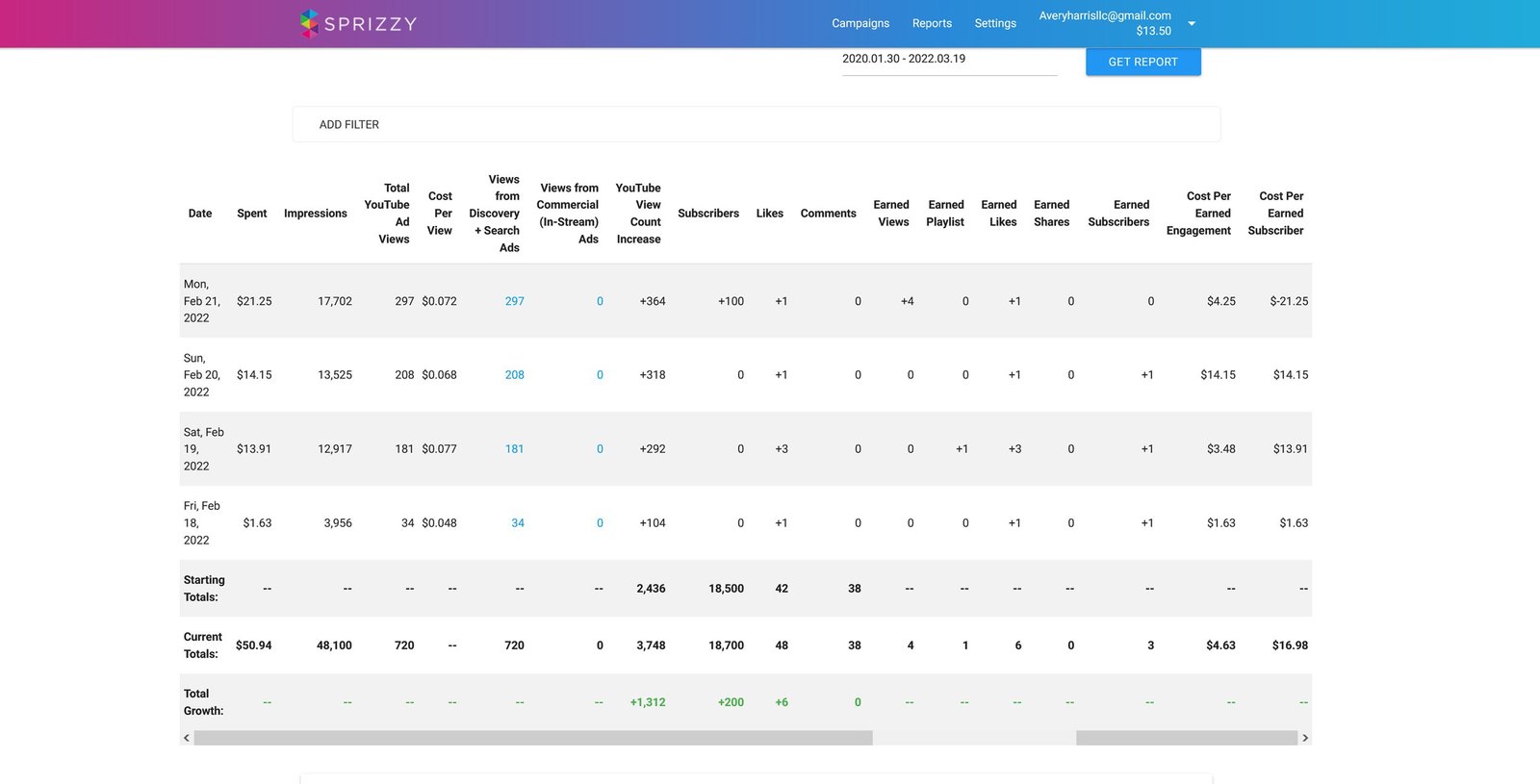Open the 297 discovery views link

tap(514, 301)
